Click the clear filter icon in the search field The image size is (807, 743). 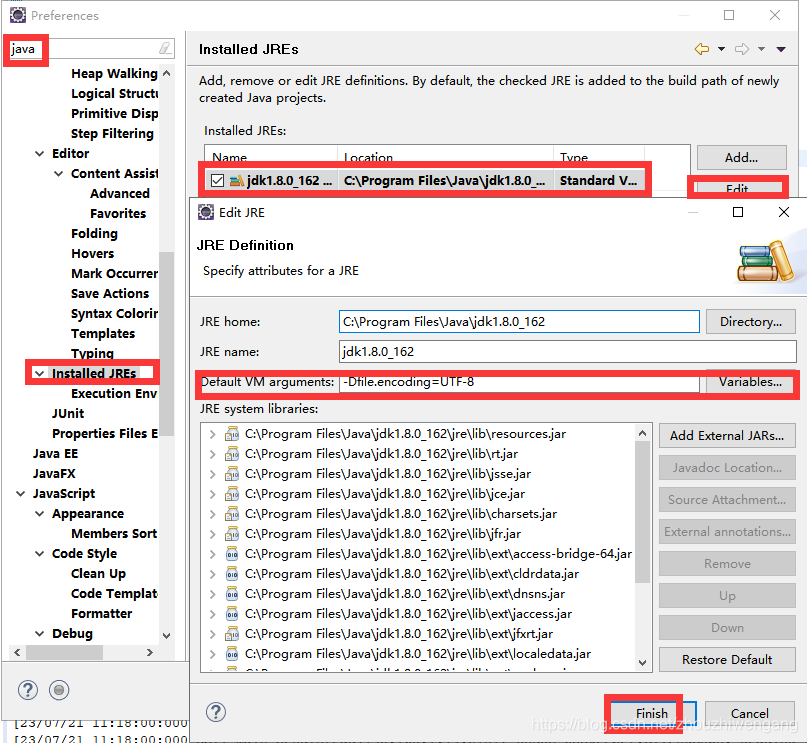pyautogui.click(x=166, y=47)
